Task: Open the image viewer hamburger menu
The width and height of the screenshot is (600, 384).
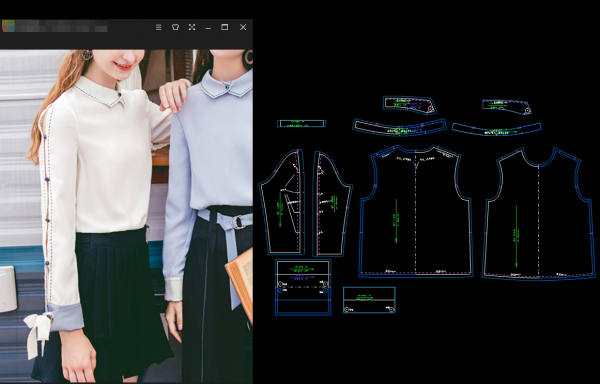Action: (x=158, y=27)
